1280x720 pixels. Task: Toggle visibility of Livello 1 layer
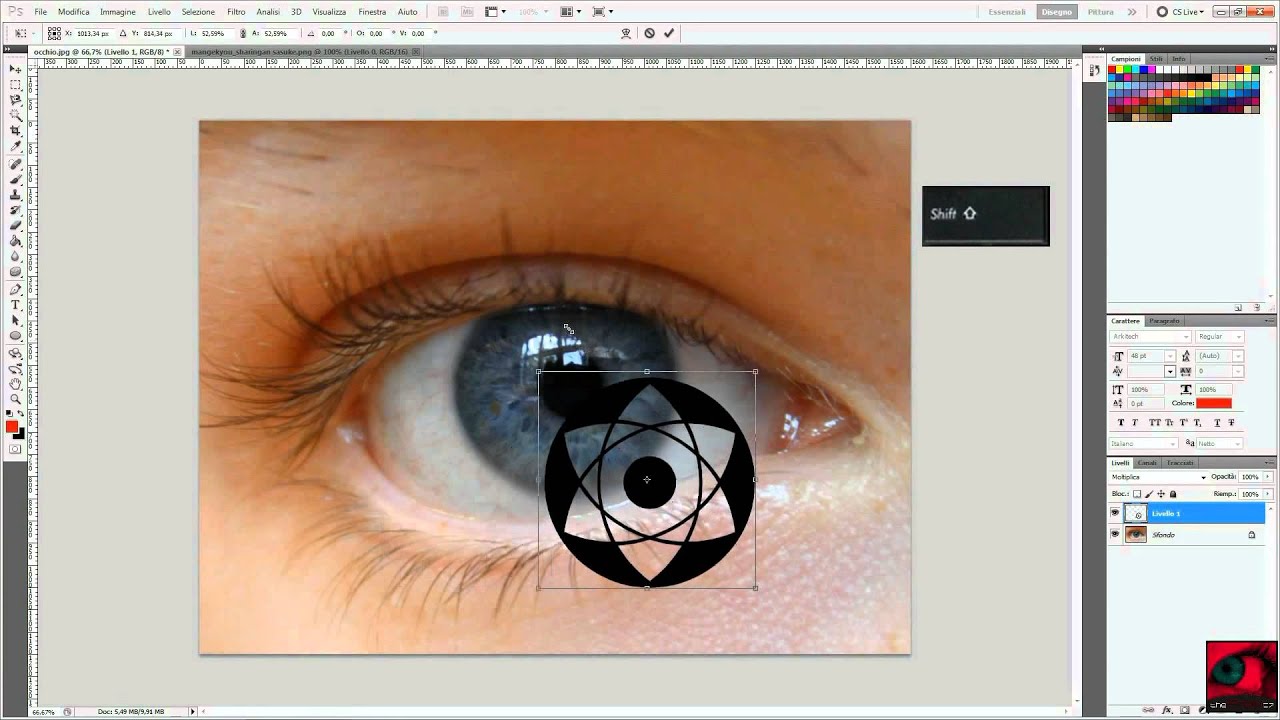click(x=1115, y=513)
